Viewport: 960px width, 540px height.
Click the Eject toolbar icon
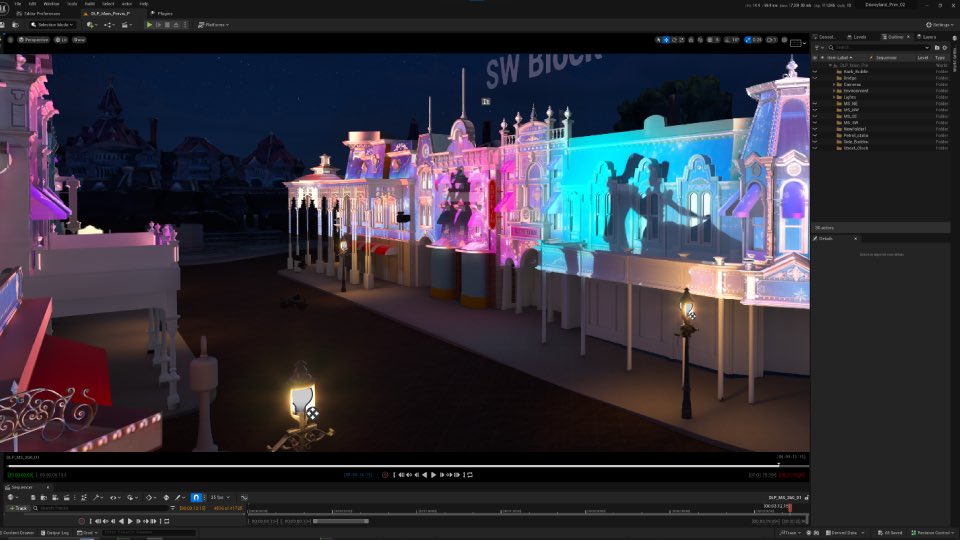176,25
